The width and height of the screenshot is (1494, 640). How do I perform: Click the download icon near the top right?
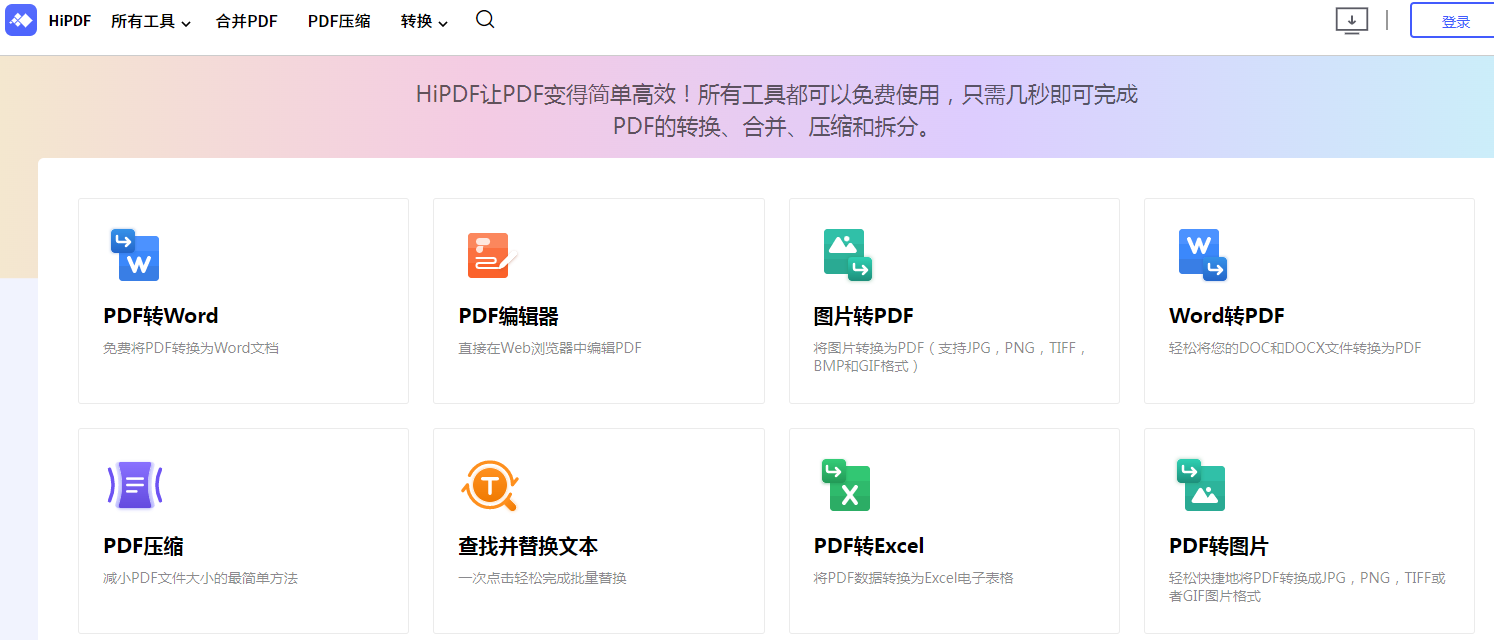(1352, 20)
